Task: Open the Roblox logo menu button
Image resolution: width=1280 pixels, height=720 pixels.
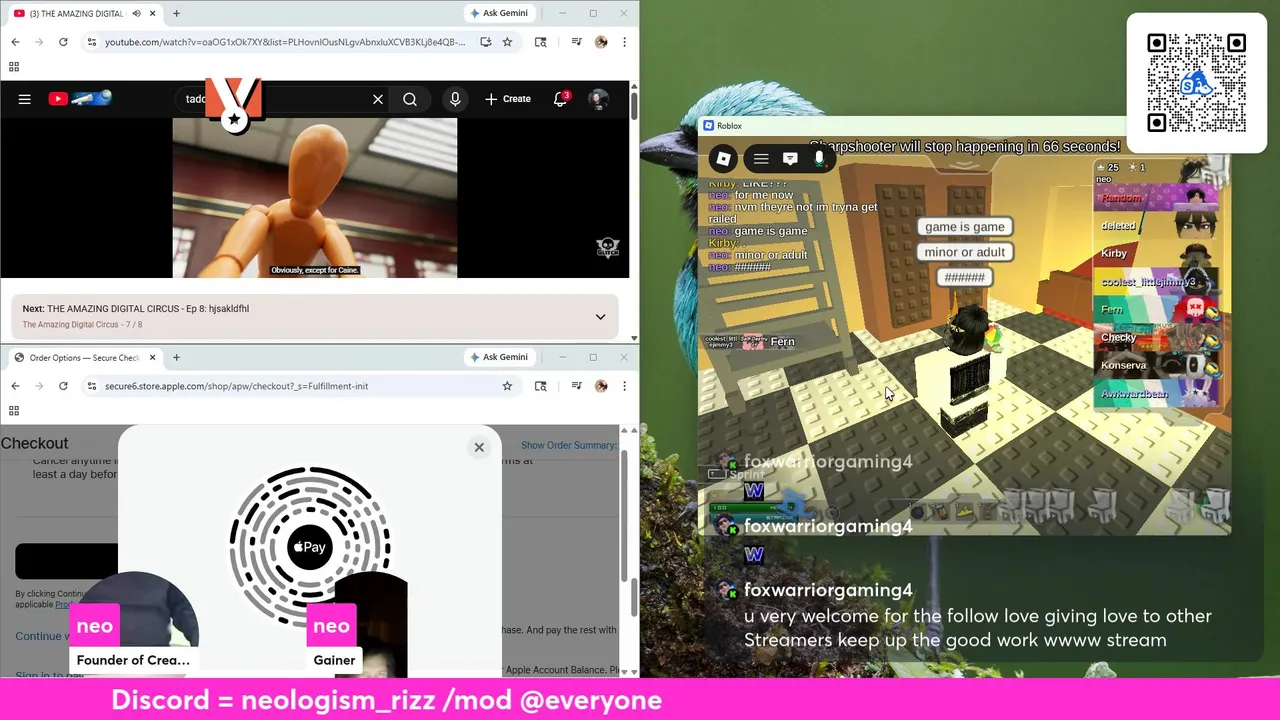Action: (x=723, y=159)
